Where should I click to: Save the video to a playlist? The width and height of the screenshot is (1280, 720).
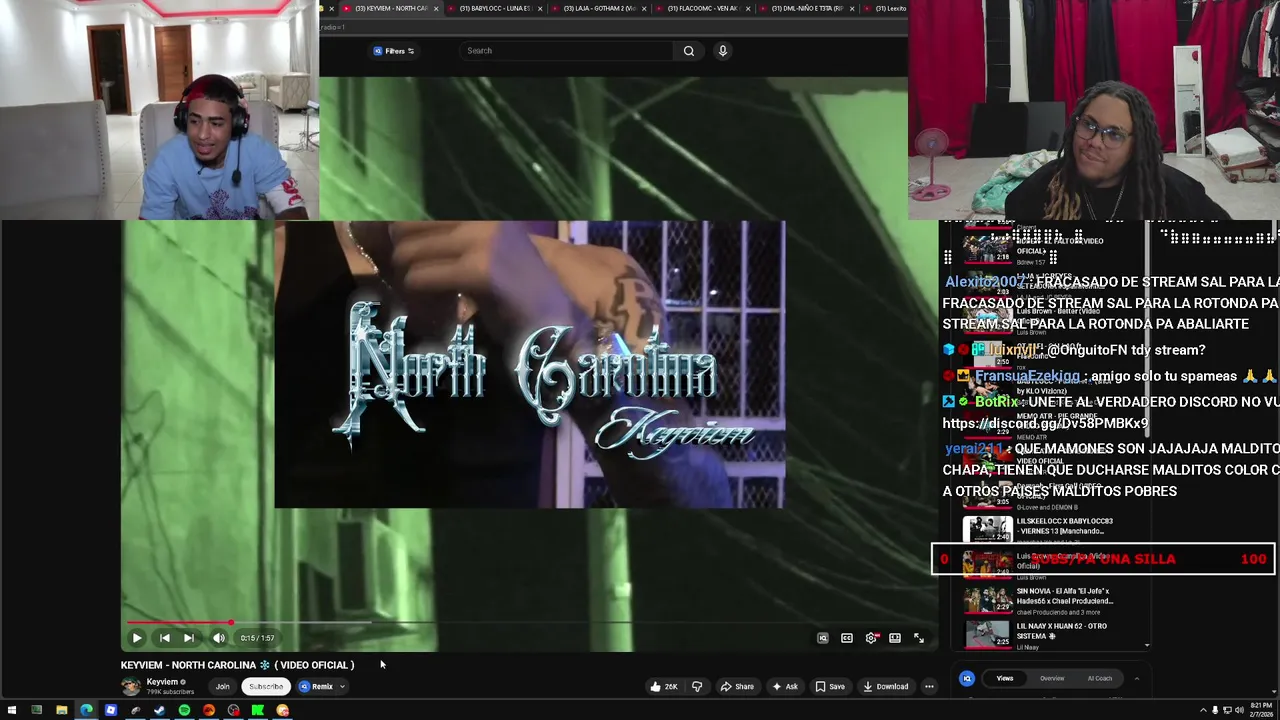830,687
